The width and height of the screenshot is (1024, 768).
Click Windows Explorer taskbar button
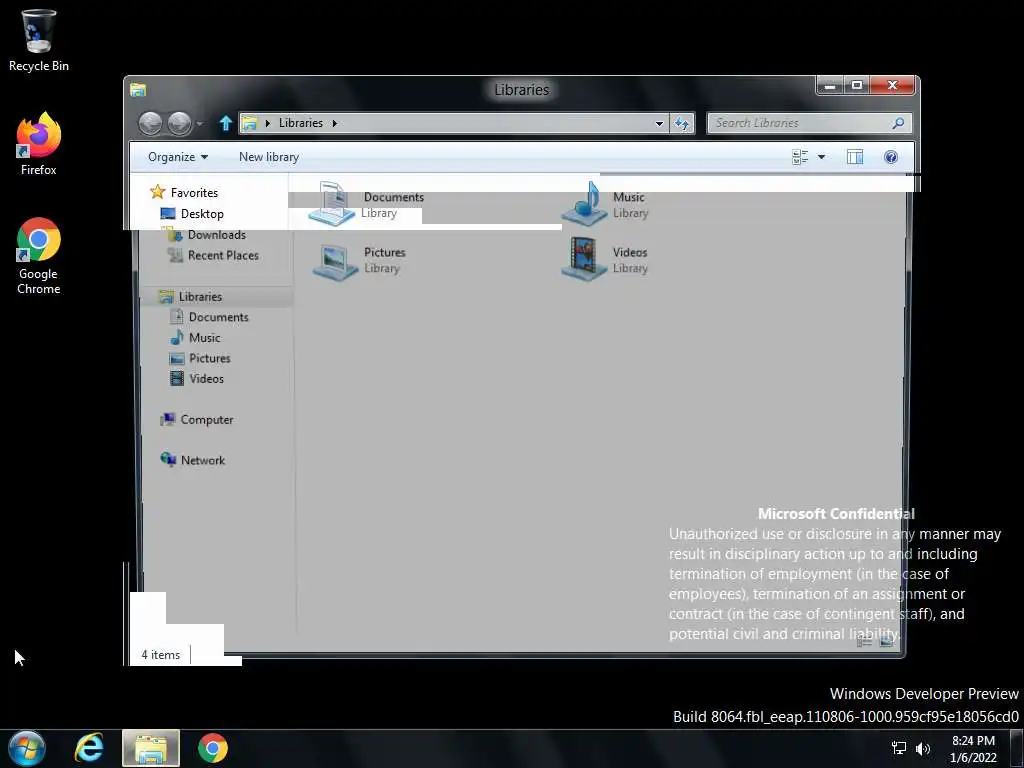[151, 748]
